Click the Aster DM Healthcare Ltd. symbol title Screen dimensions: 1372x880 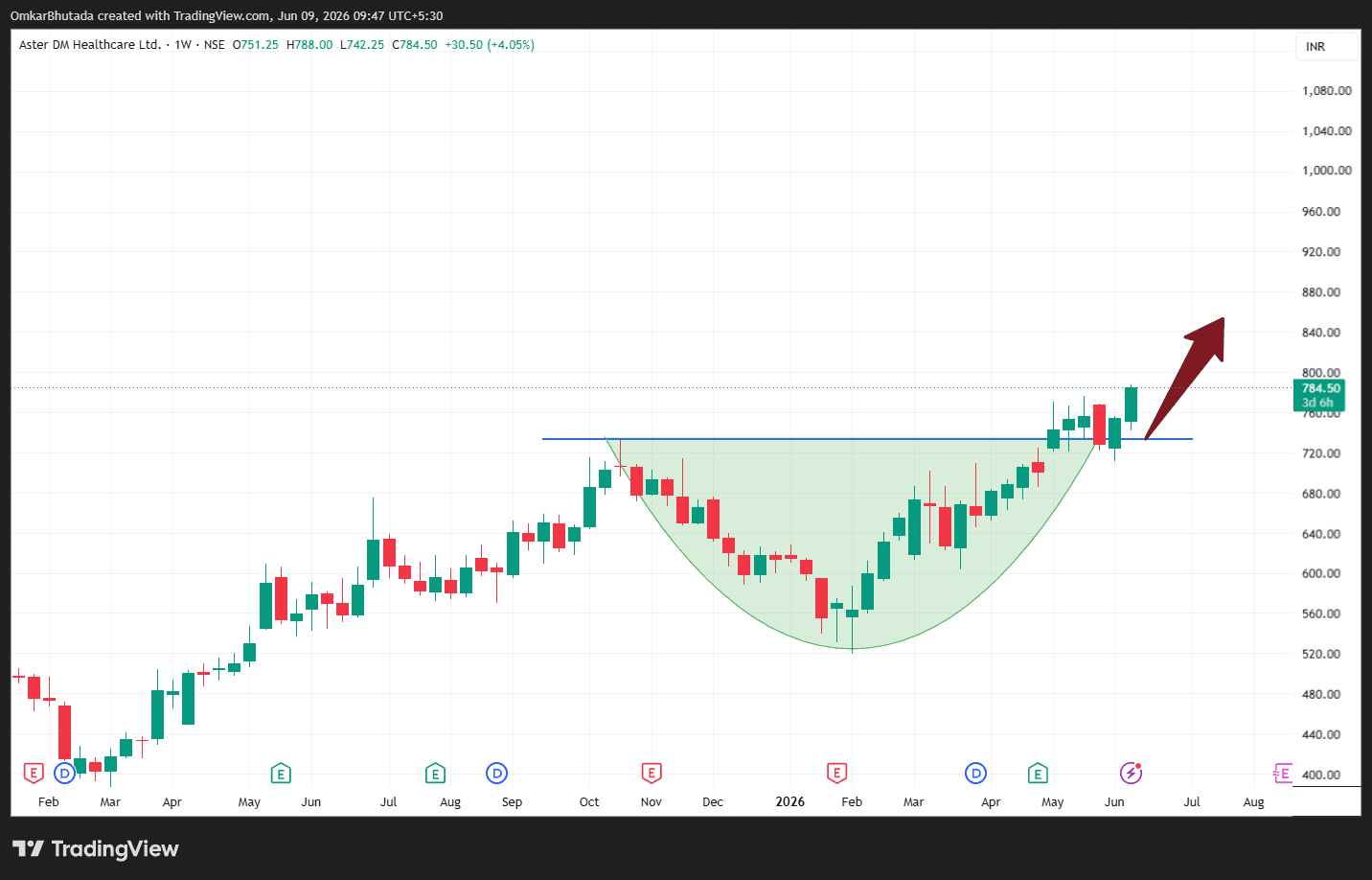[90, 45]
